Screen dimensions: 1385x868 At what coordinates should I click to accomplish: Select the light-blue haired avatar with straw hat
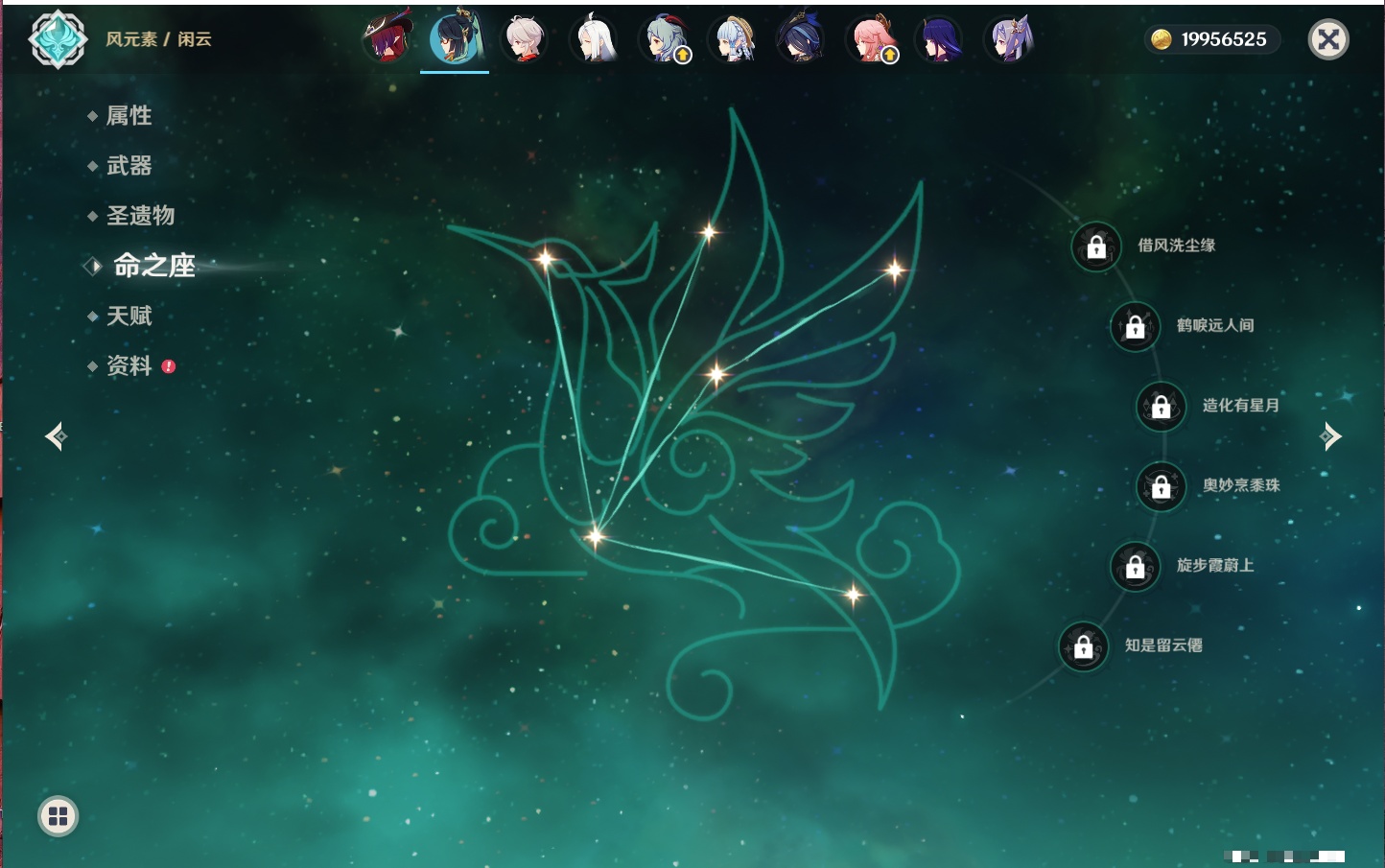pos(733,39)
